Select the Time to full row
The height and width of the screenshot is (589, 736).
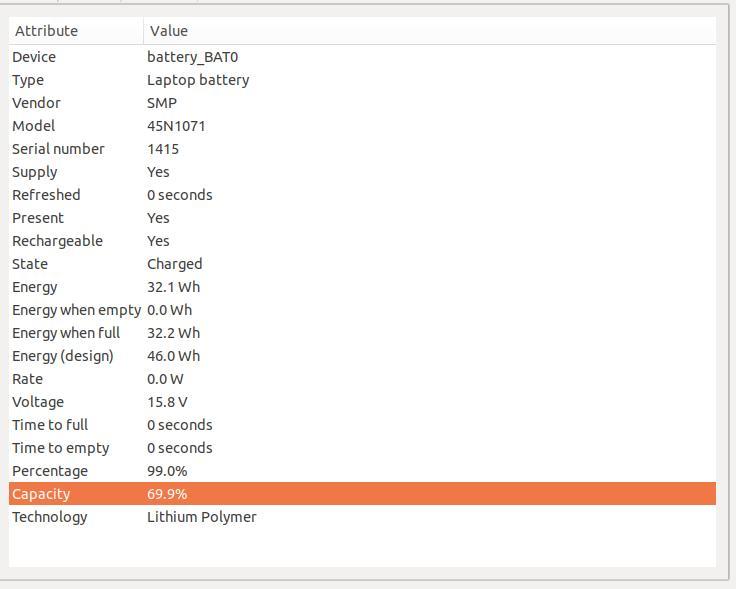point(362,425)
